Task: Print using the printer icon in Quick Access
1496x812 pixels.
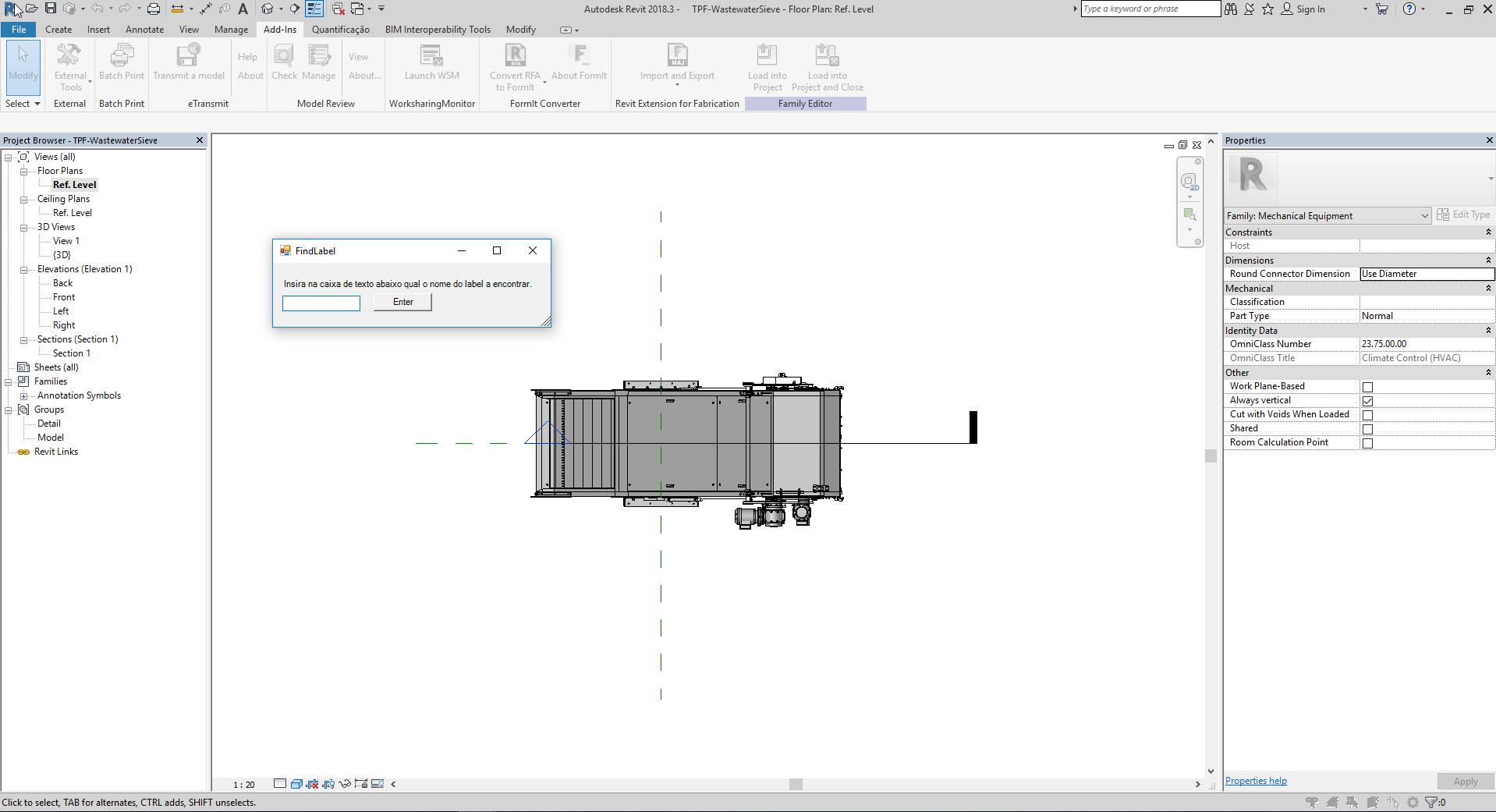Action: click(x=154, y=9)
